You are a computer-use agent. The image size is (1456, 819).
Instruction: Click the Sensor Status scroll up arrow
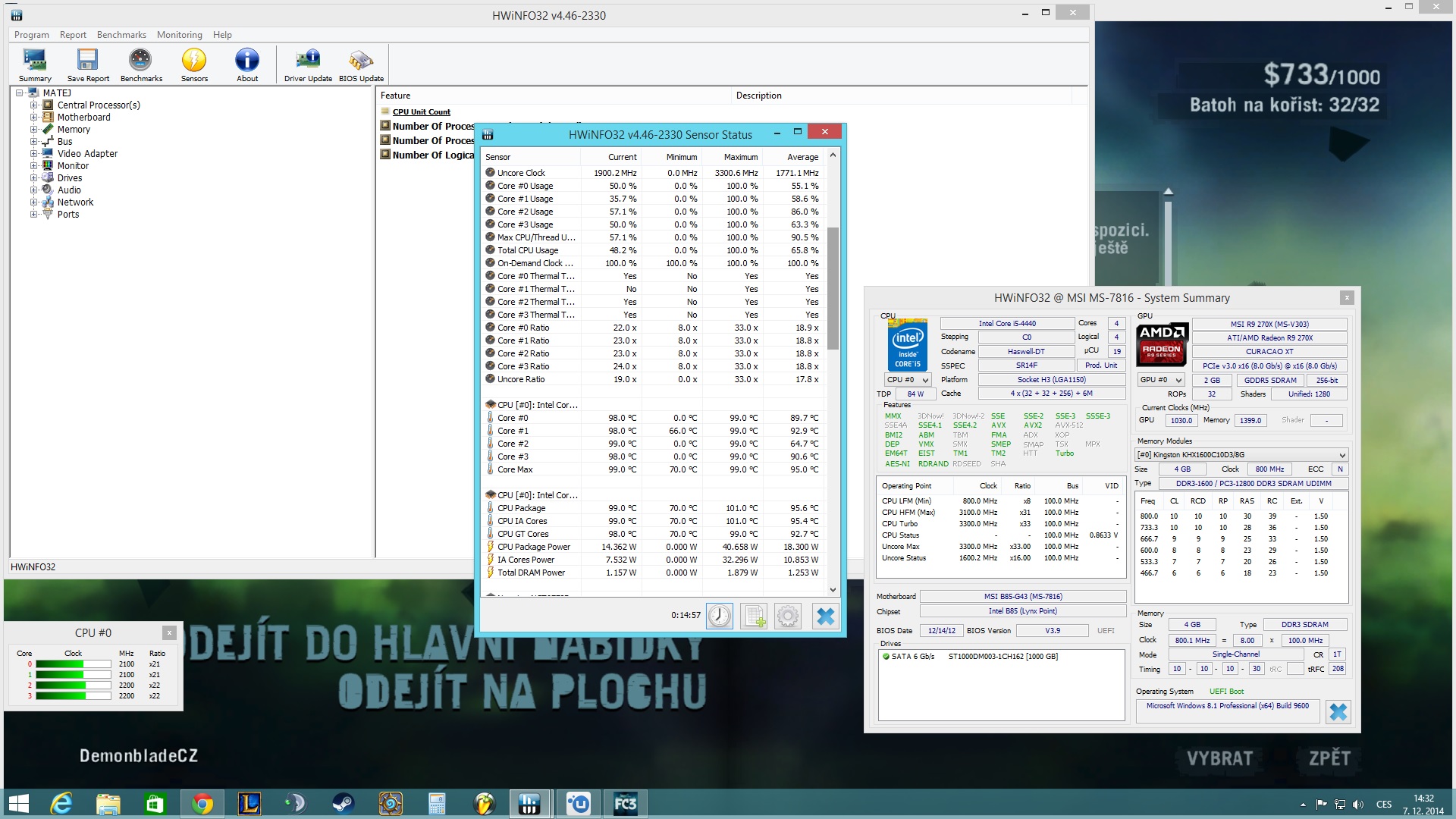[833, 155]
